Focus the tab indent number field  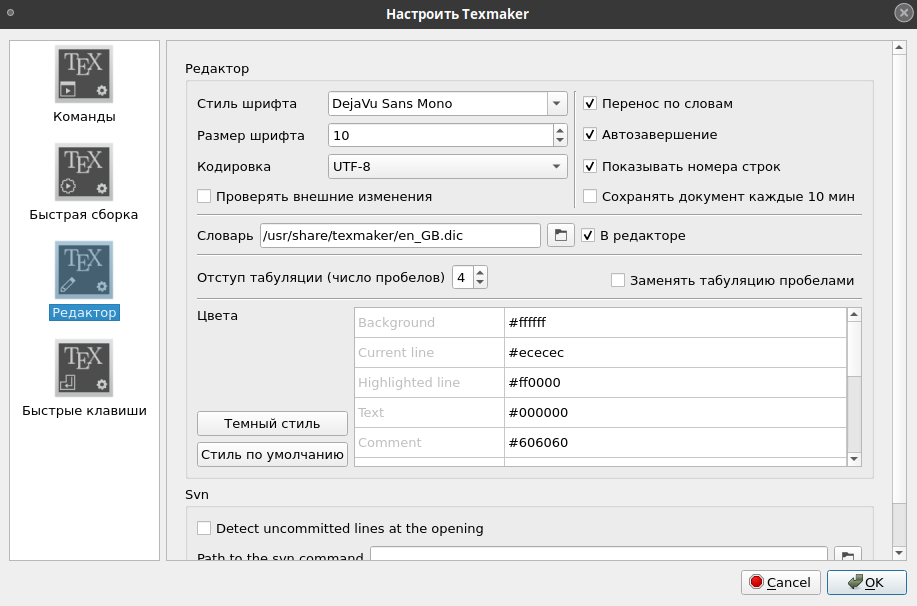tap(463, 277)
